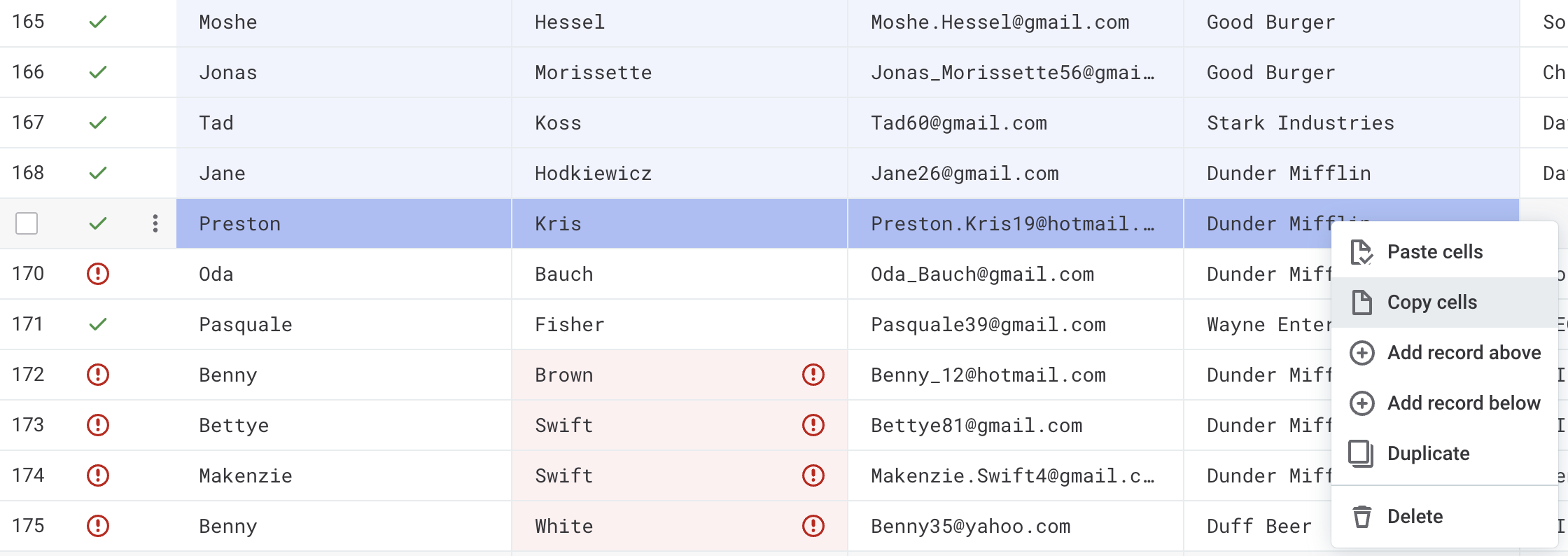The image size is (1568, 556).
Task: Click the green check status on row 165
Action: [x=98, y=22]
